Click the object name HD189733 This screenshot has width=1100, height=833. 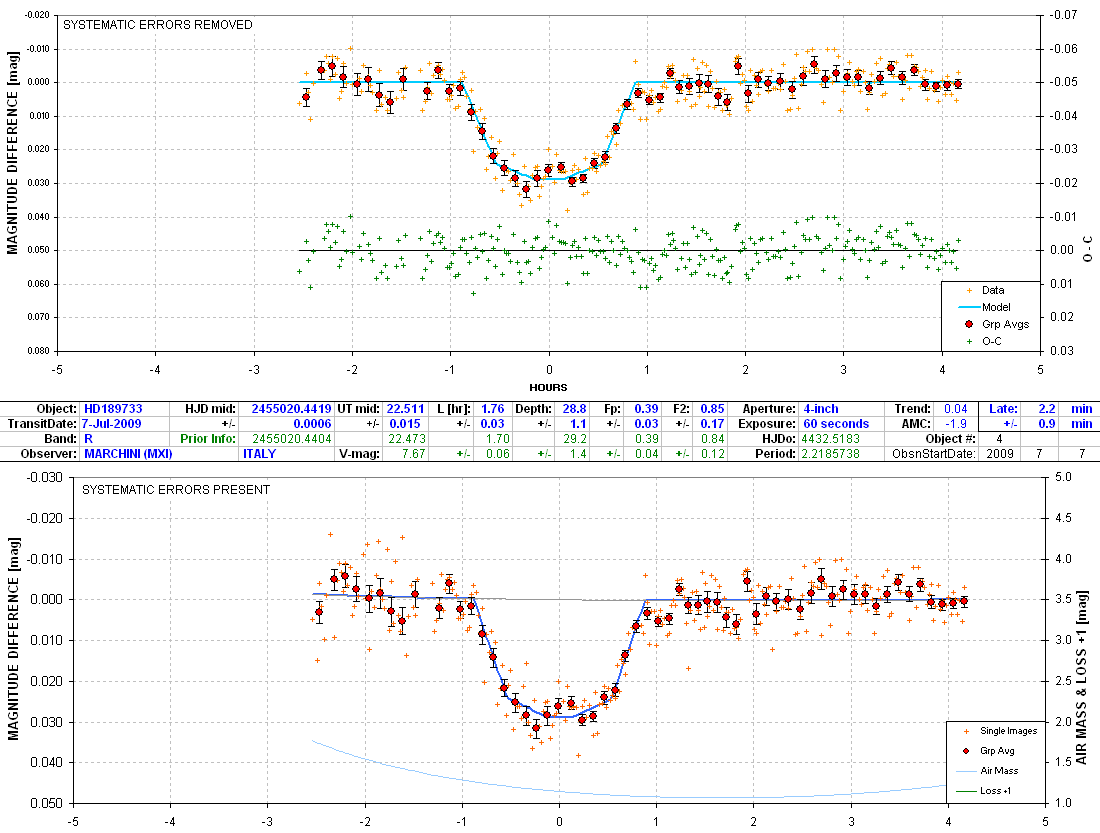[113, 408]
